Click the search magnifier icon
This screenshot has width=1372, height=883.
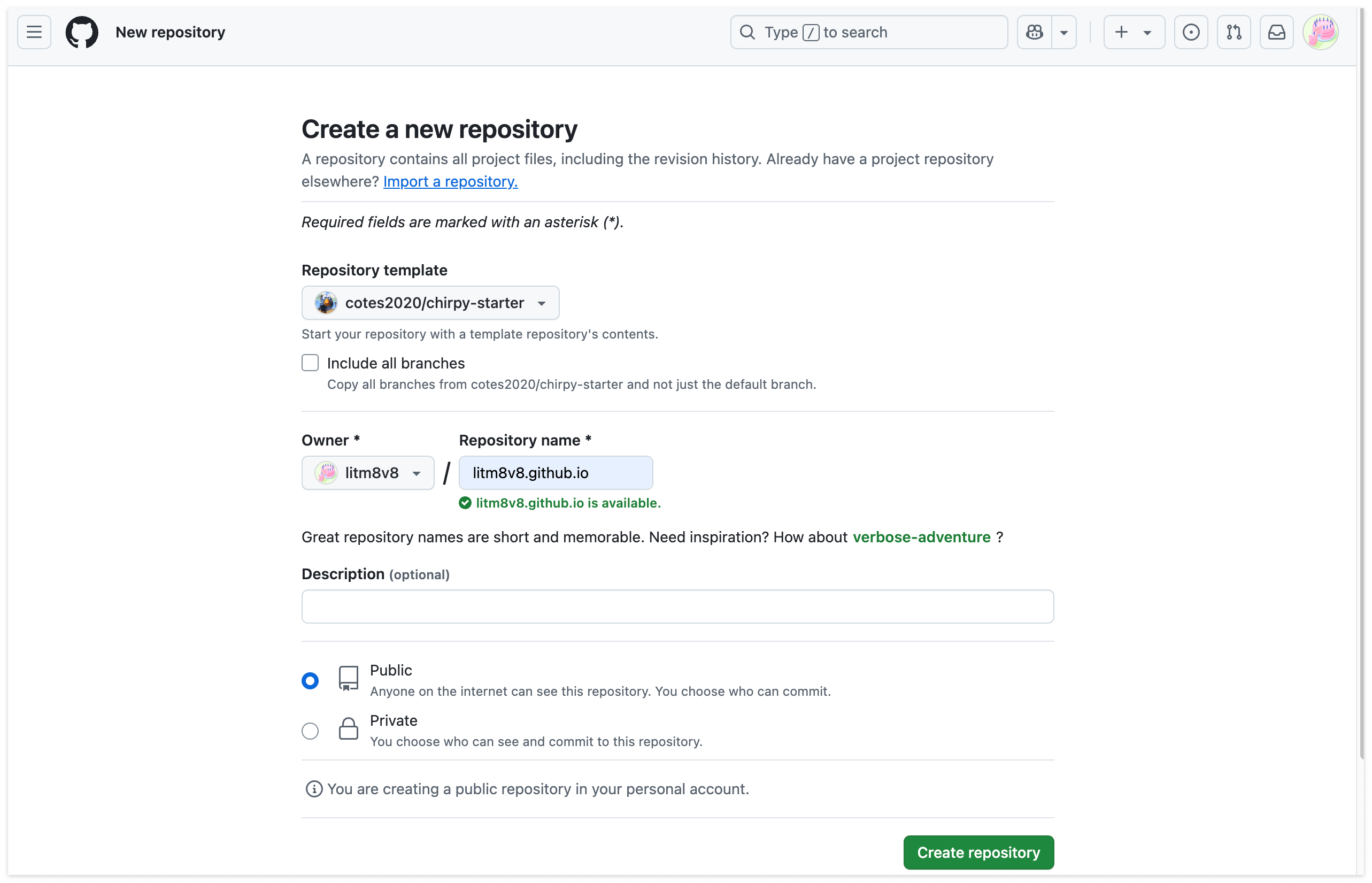click(747, 32)
